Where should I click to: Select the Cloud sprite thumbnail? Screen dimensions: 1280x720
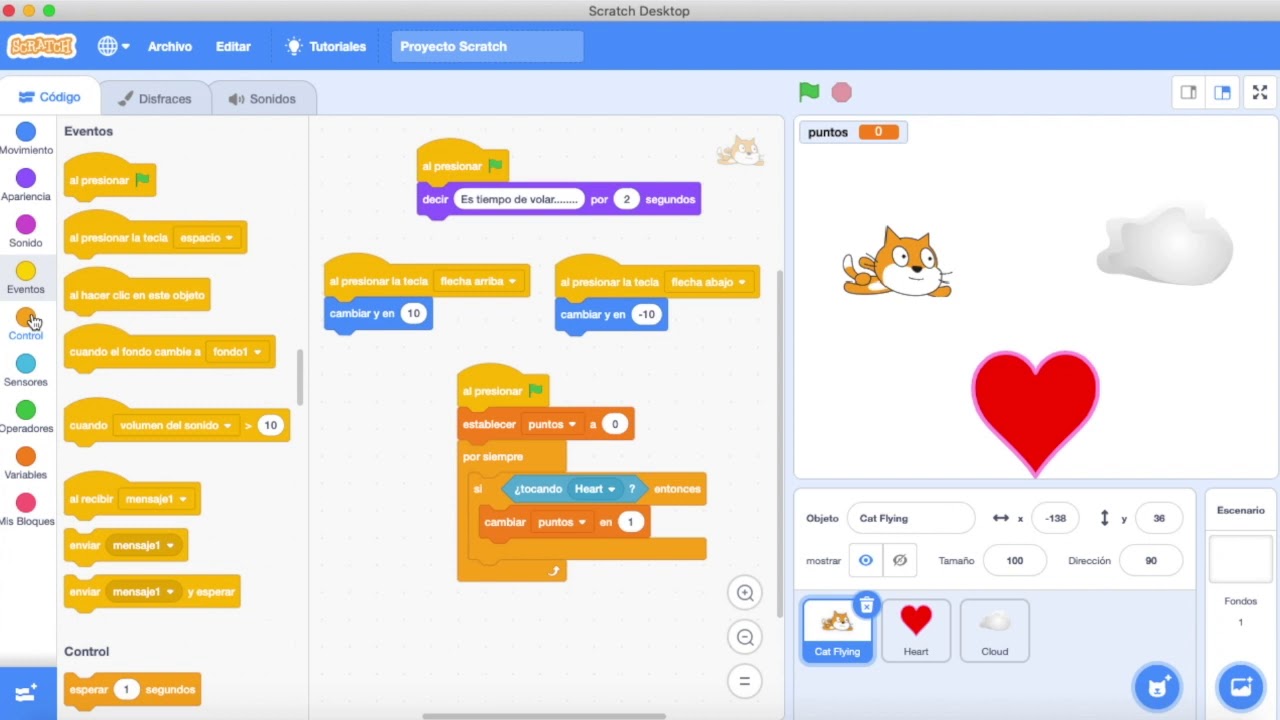tap(995, 631)
